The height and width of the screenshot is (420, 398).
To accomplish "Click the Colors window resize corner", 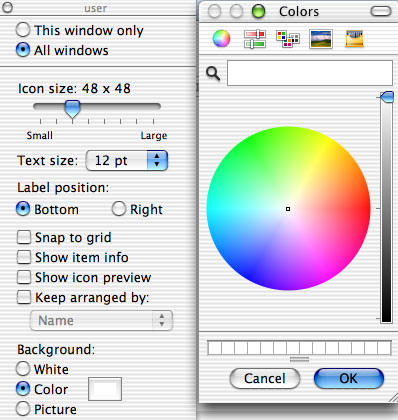I will [x=393, y=397].
